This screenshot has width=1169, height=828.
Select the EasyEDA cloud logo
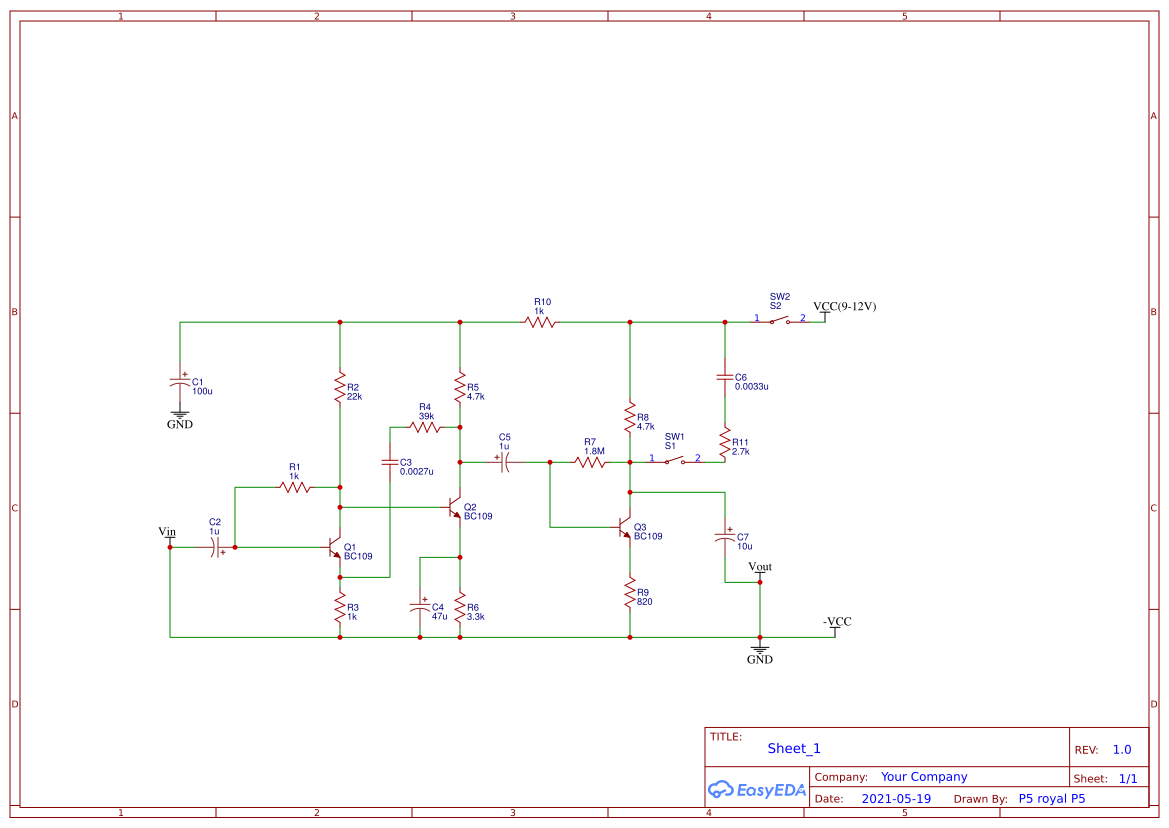[x=755, y=790]
